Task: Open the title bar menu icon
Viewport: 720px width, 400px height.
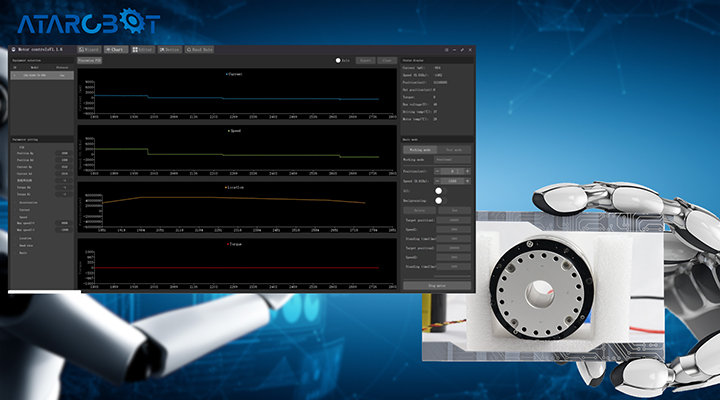Action: click(x=445, y=48)
